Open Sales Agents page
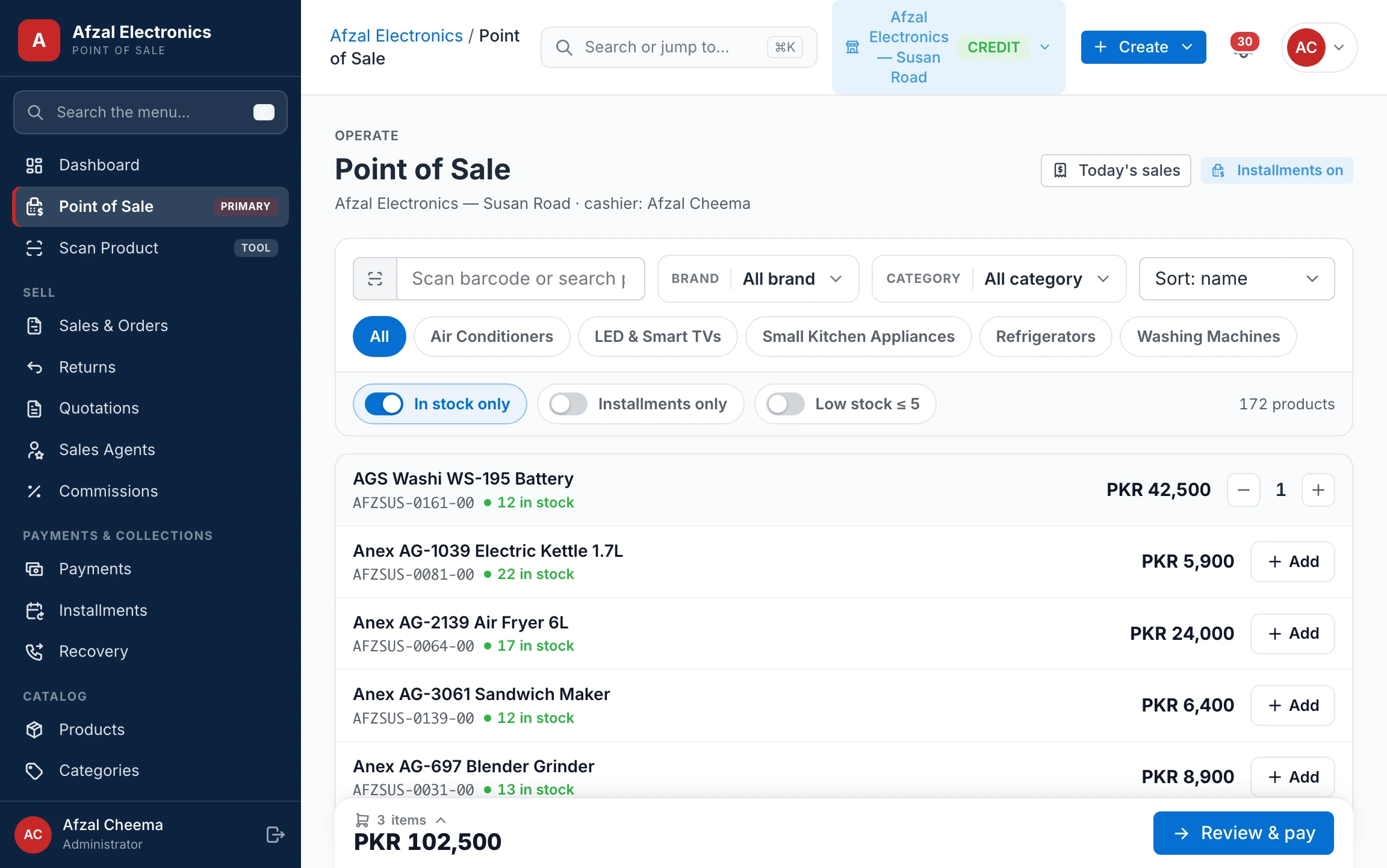 [150, 450]
